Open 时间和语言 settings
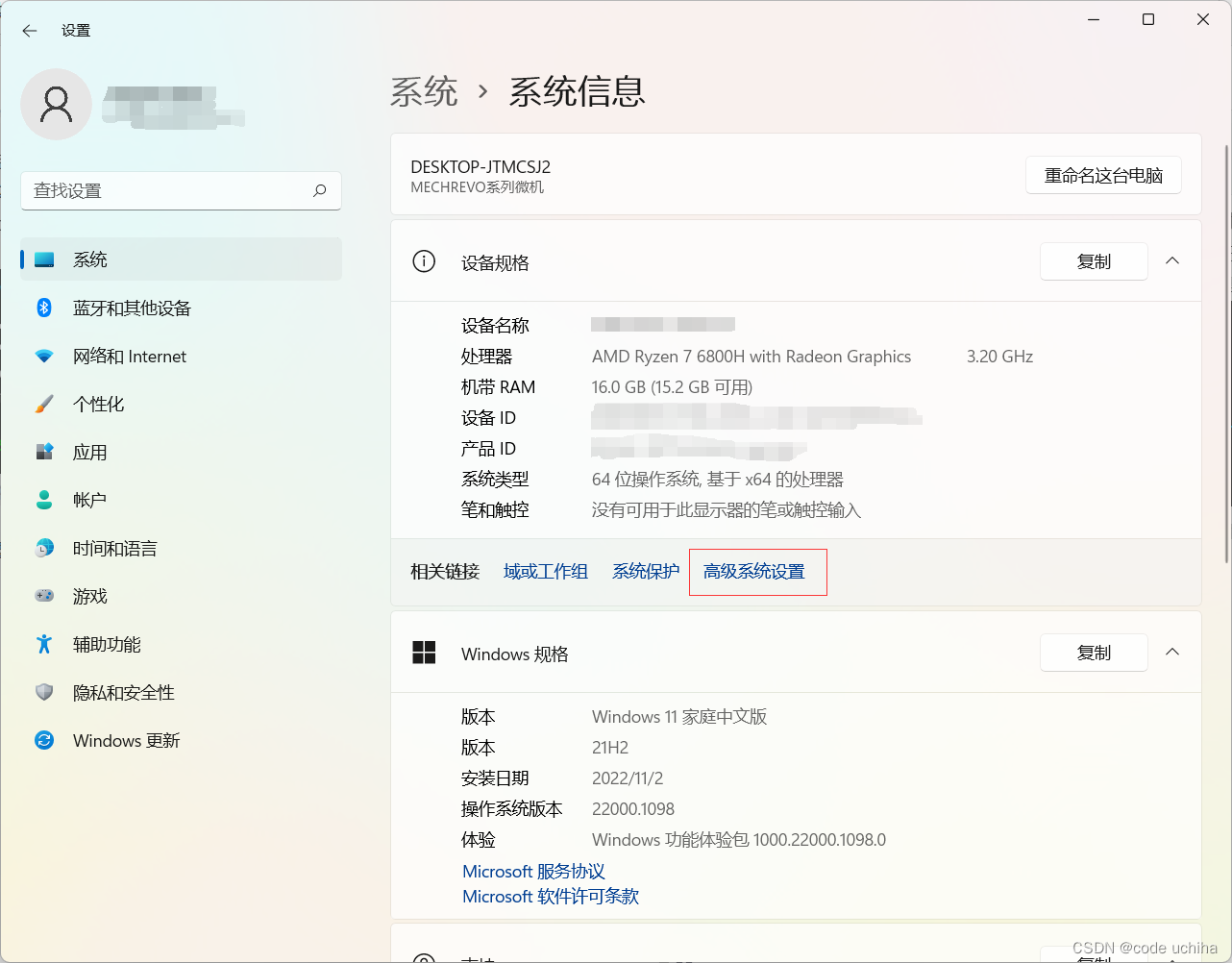This screenshot has height=963, width=1232. click(112, 548)
